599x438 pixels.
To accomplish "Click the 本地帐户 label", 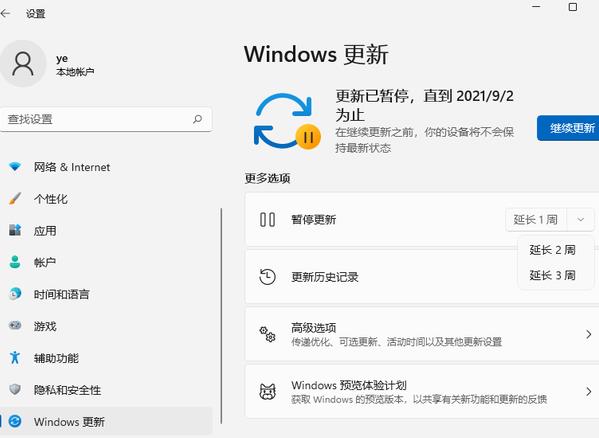I will click(x=75, y=72).
